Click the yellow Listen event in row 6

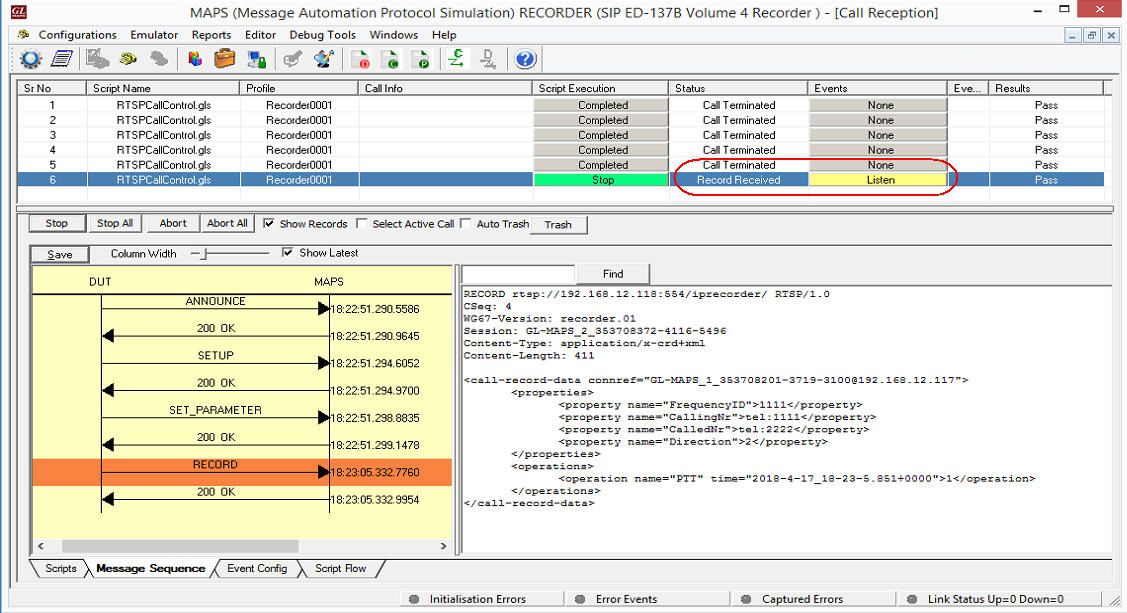pos(880,180)
